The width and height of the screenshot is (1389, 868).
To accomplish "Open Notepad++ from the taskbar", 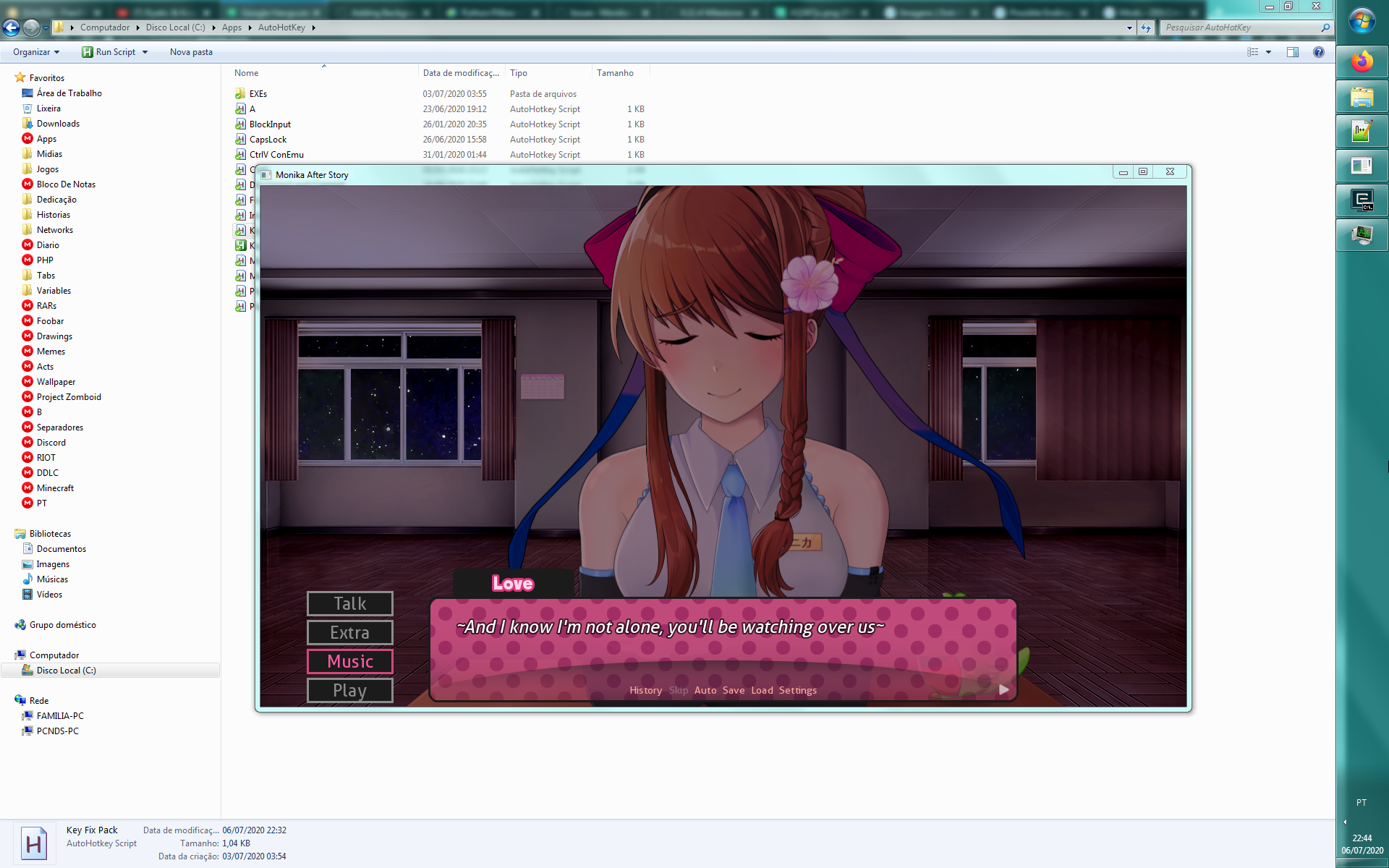I will pyautogui.click(x=1362, y=132).
